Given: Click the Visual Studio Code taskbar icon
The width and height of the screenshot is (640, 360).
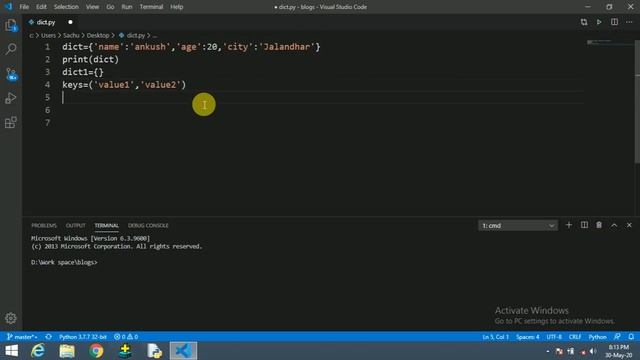Looking at the screenshot, I should pos(183,351).
